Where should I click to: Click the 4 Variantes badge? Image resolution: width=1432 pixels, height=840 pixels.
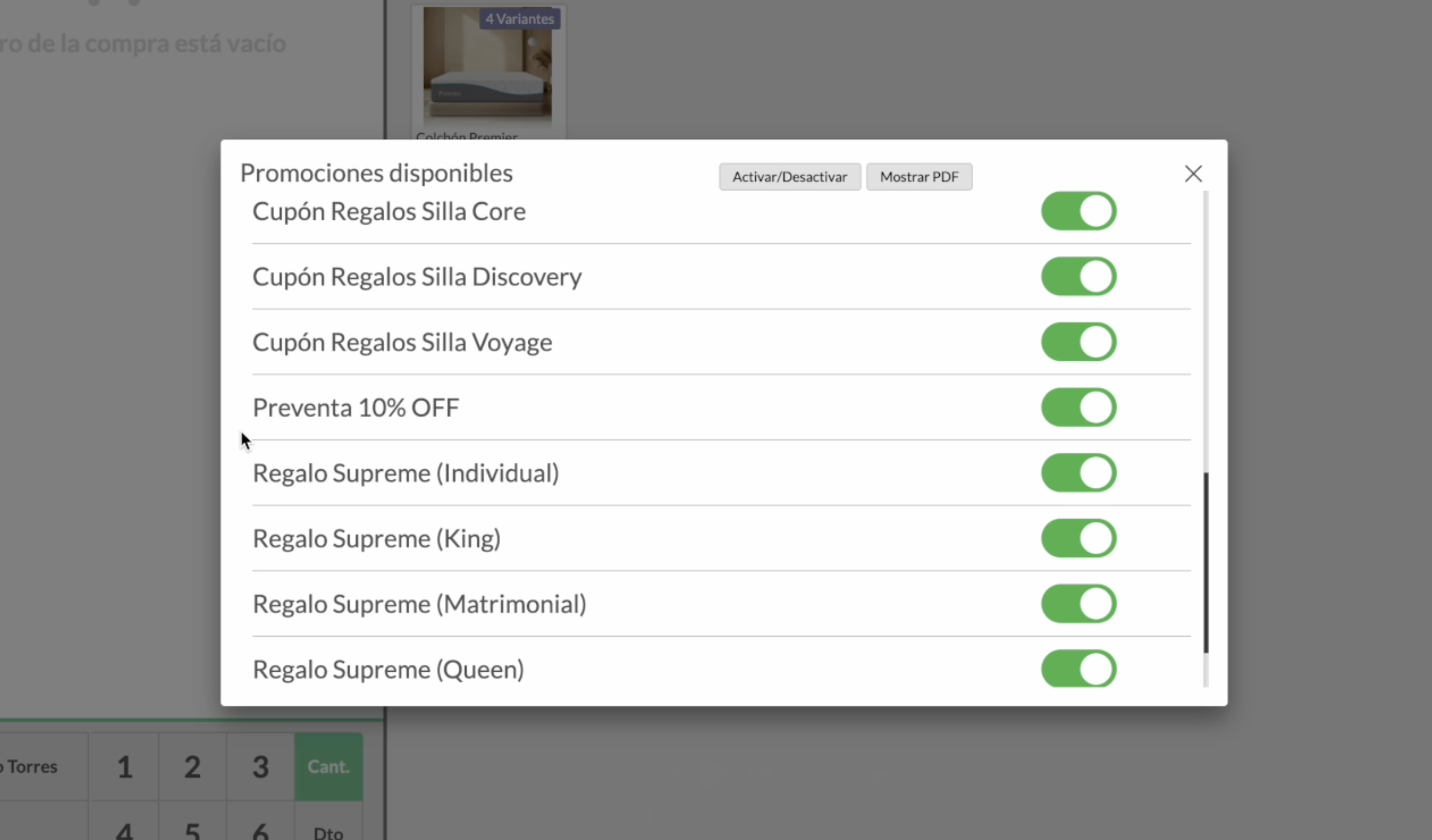point(520,19)
